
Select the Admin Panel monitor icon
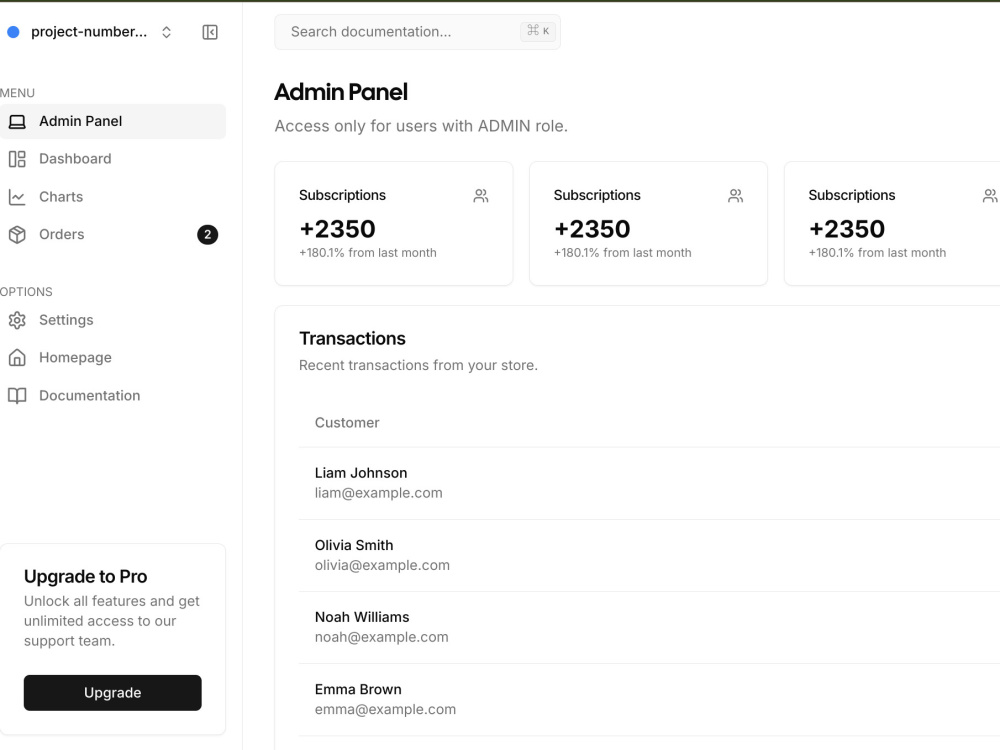click(16, 120)
